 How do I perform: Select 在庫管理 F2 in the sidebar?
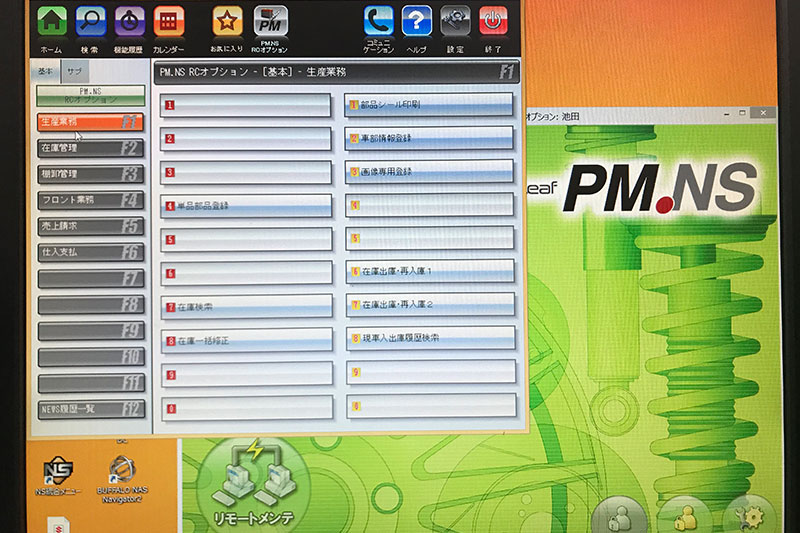point(90,148)
